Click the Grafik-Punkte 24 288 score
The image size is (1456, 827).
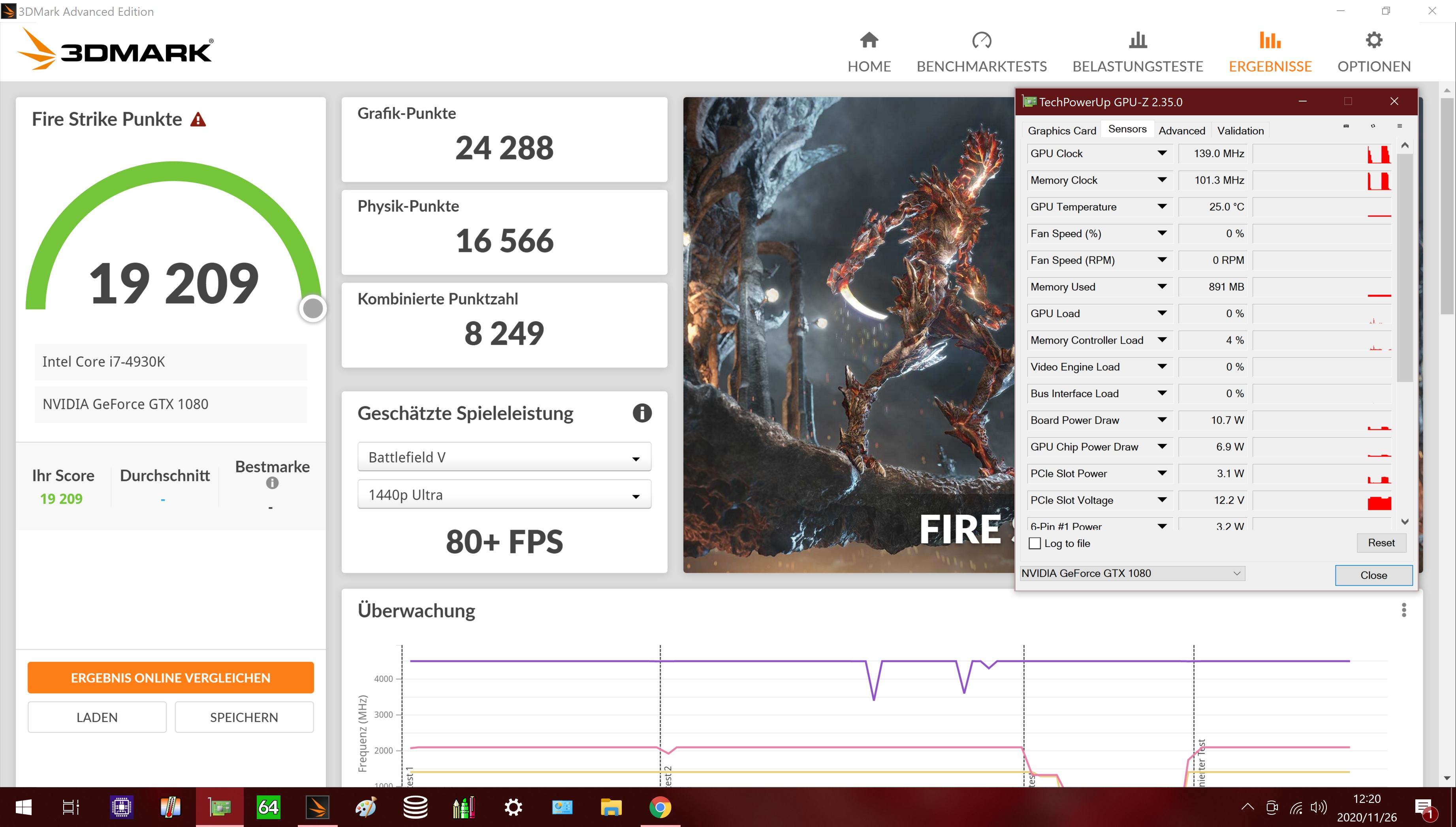pyautogui.click(x=504, y=148)
